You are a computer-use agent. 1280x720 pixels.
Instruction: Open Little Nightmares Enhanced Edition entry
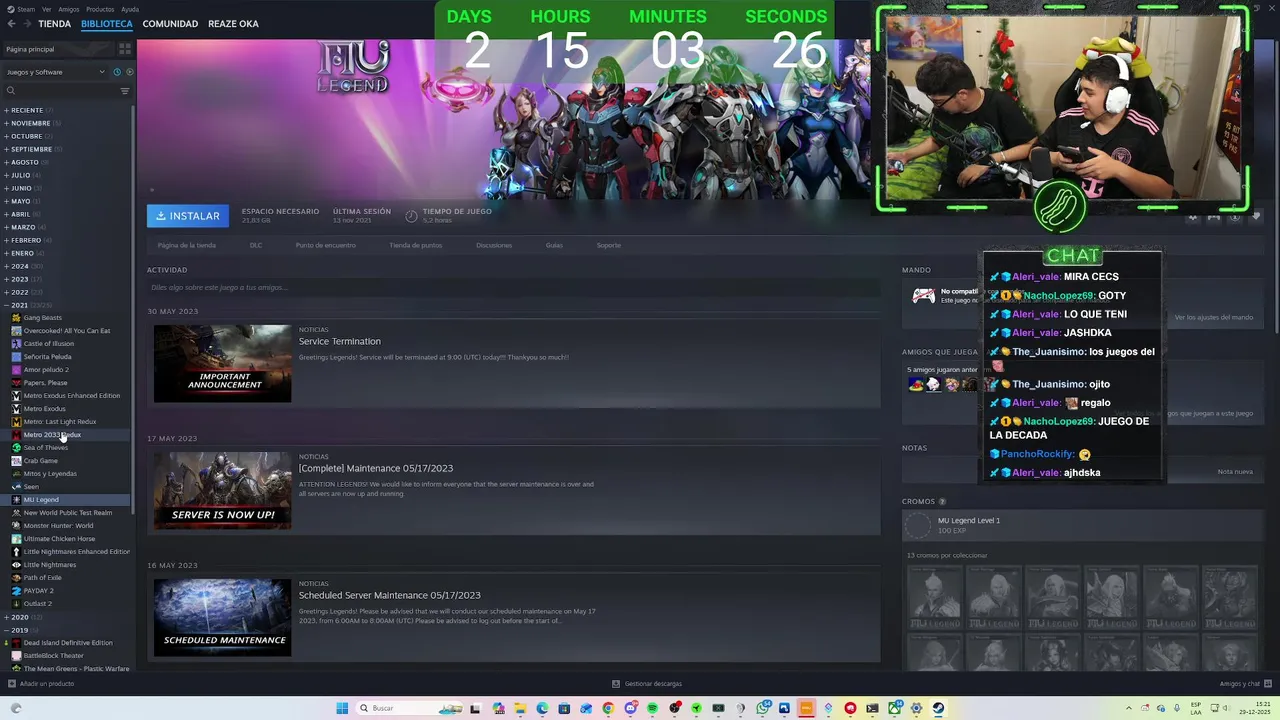pos(77,552)
